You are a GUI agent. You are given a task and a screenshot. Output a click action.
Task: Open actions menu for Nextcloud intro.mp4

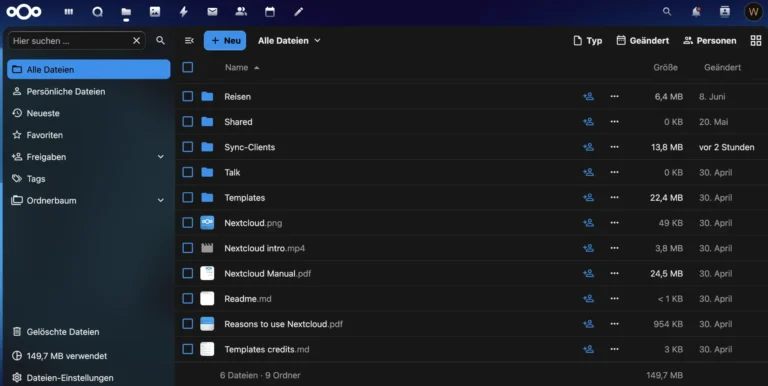click(614, 248)
